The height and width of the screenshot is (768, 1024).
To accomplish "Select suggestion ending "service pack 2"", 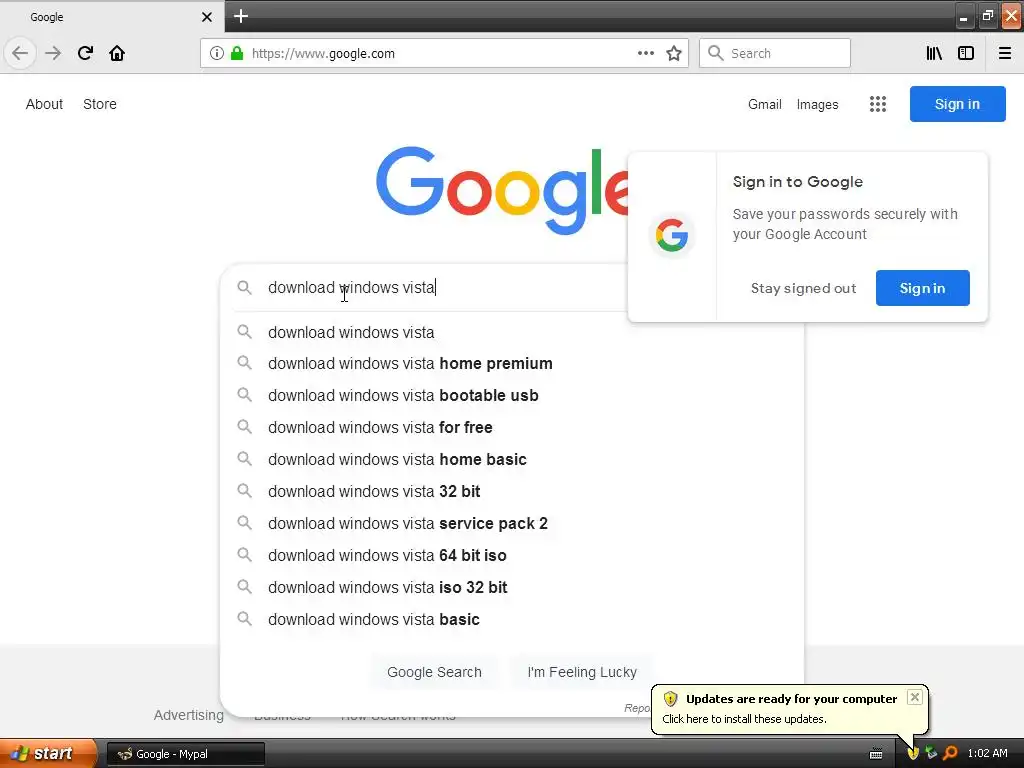I will point(512,524).
